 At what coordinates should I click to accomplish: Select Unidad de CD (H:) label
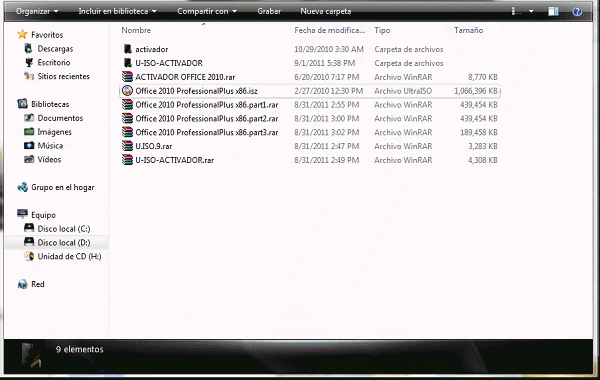69,256
